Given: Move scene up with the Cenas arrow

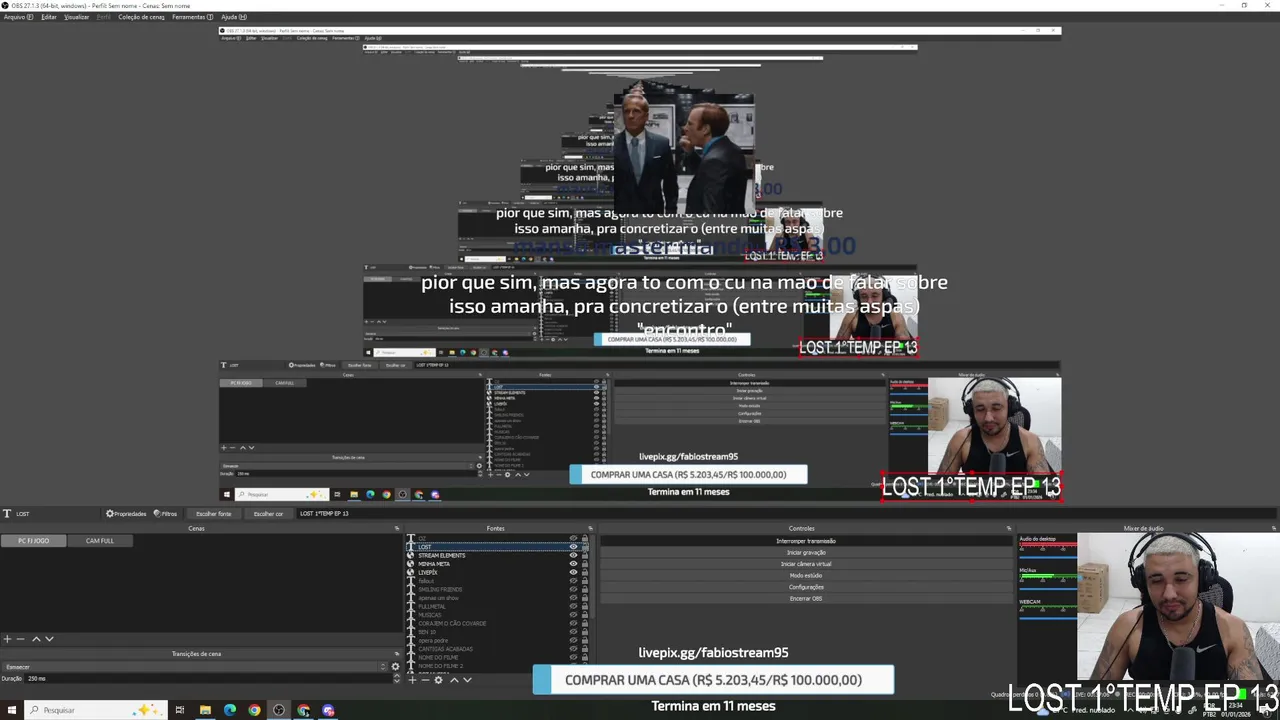Looking at the screenshot, I should coord(36,639).
